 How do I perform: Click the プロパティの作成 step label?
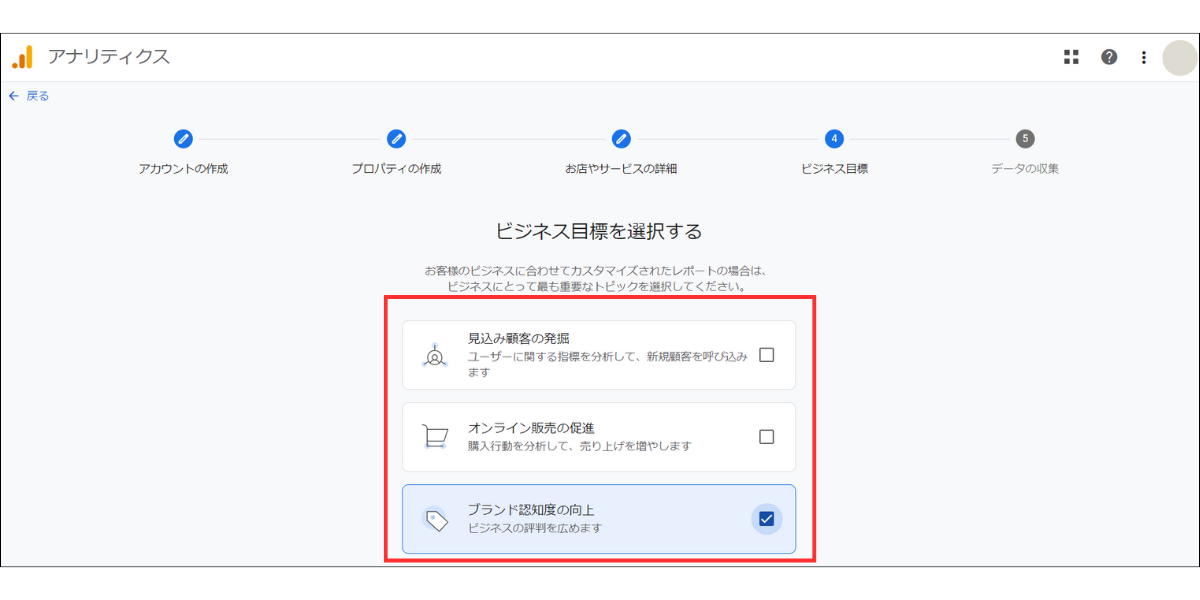coord(396,169)
